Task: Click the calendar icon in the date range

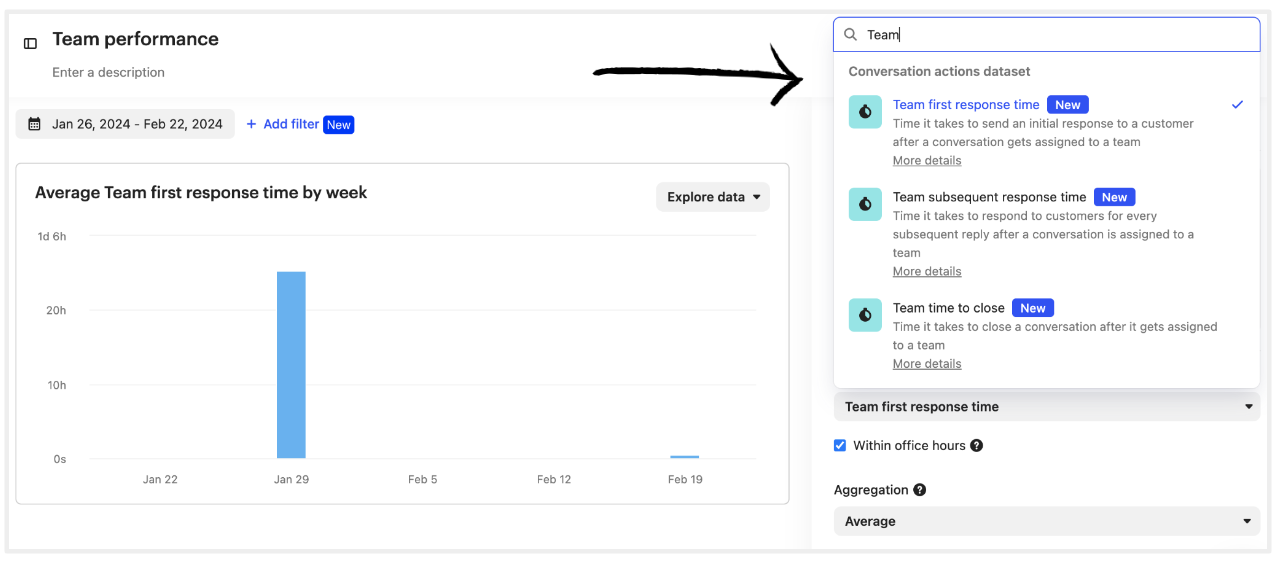Action: tap(35, 124)
